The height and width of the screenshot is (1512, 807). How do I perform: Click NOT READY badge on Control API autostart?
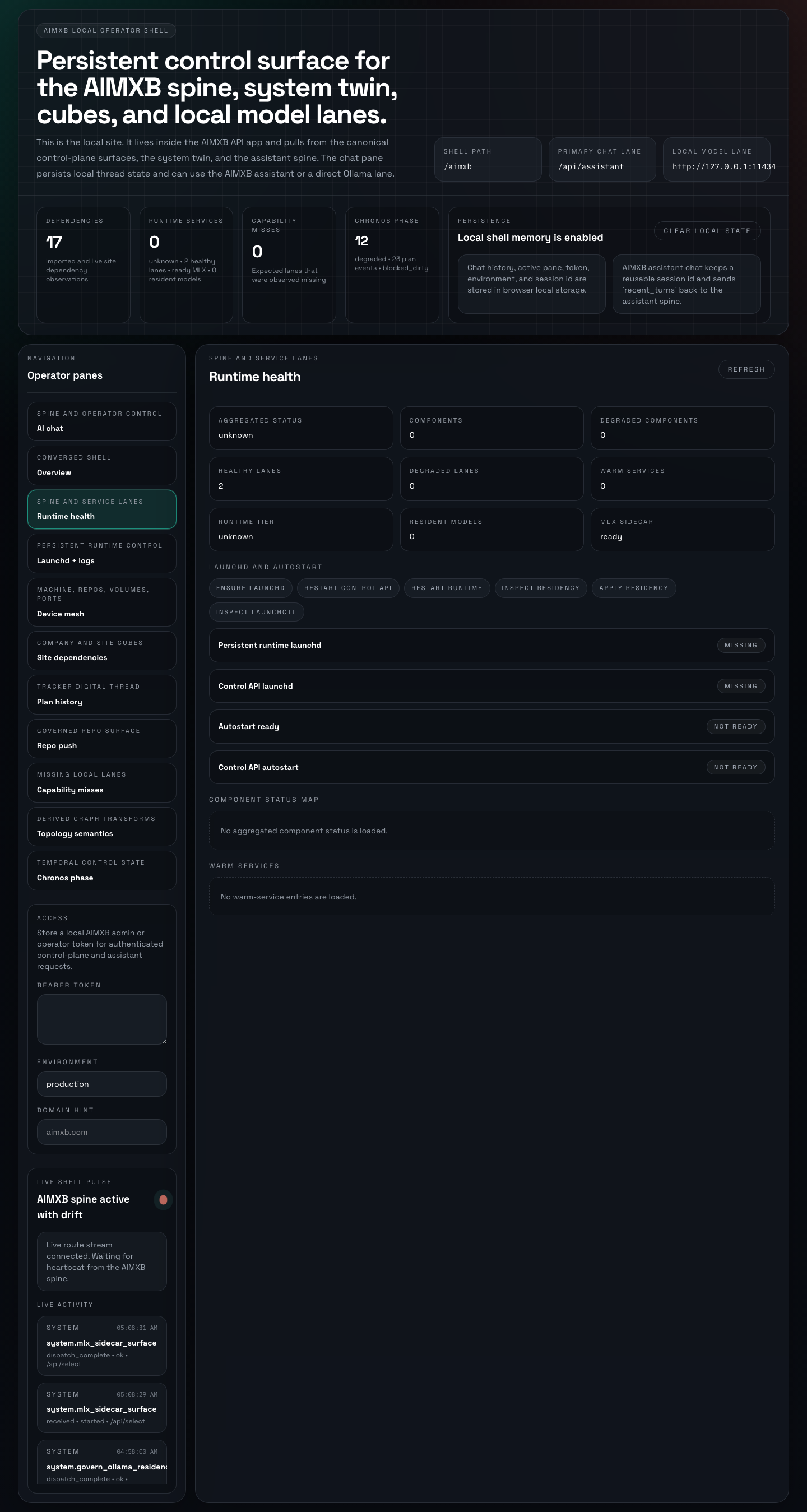(x=735, y=767)
